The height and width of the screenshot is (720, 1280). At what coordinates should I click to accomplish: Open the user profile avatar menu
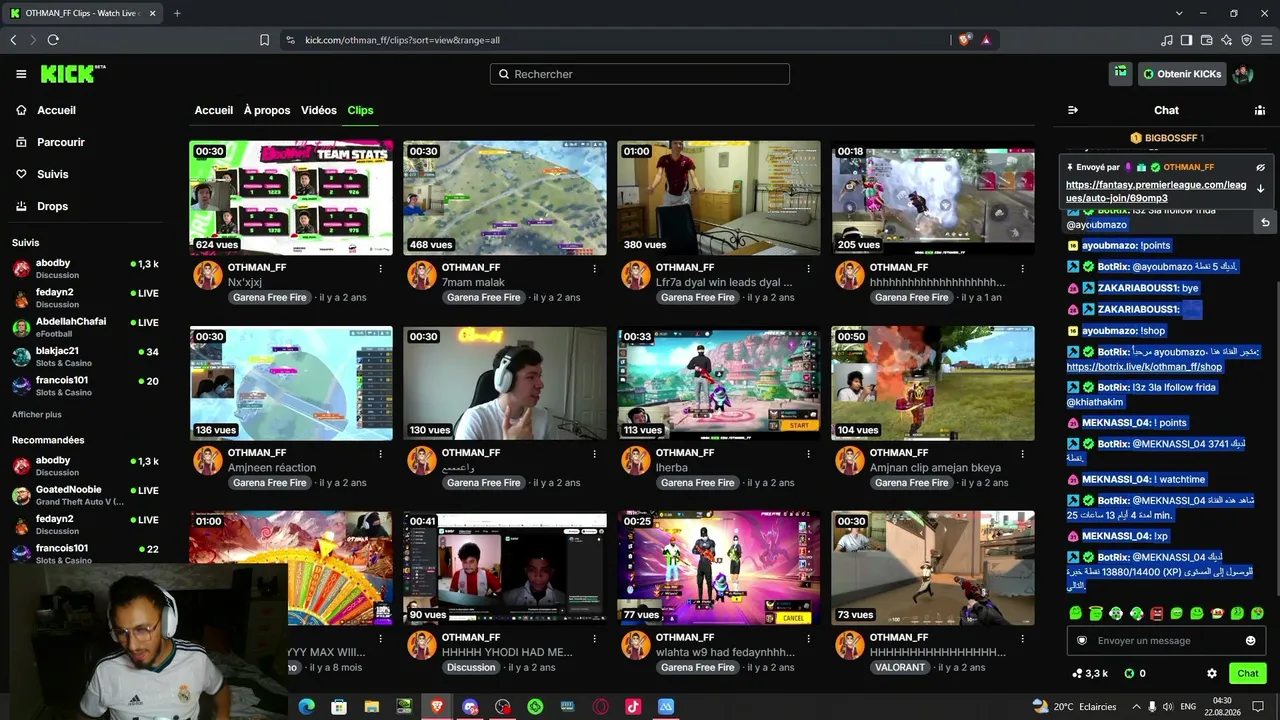point(1243,74)
